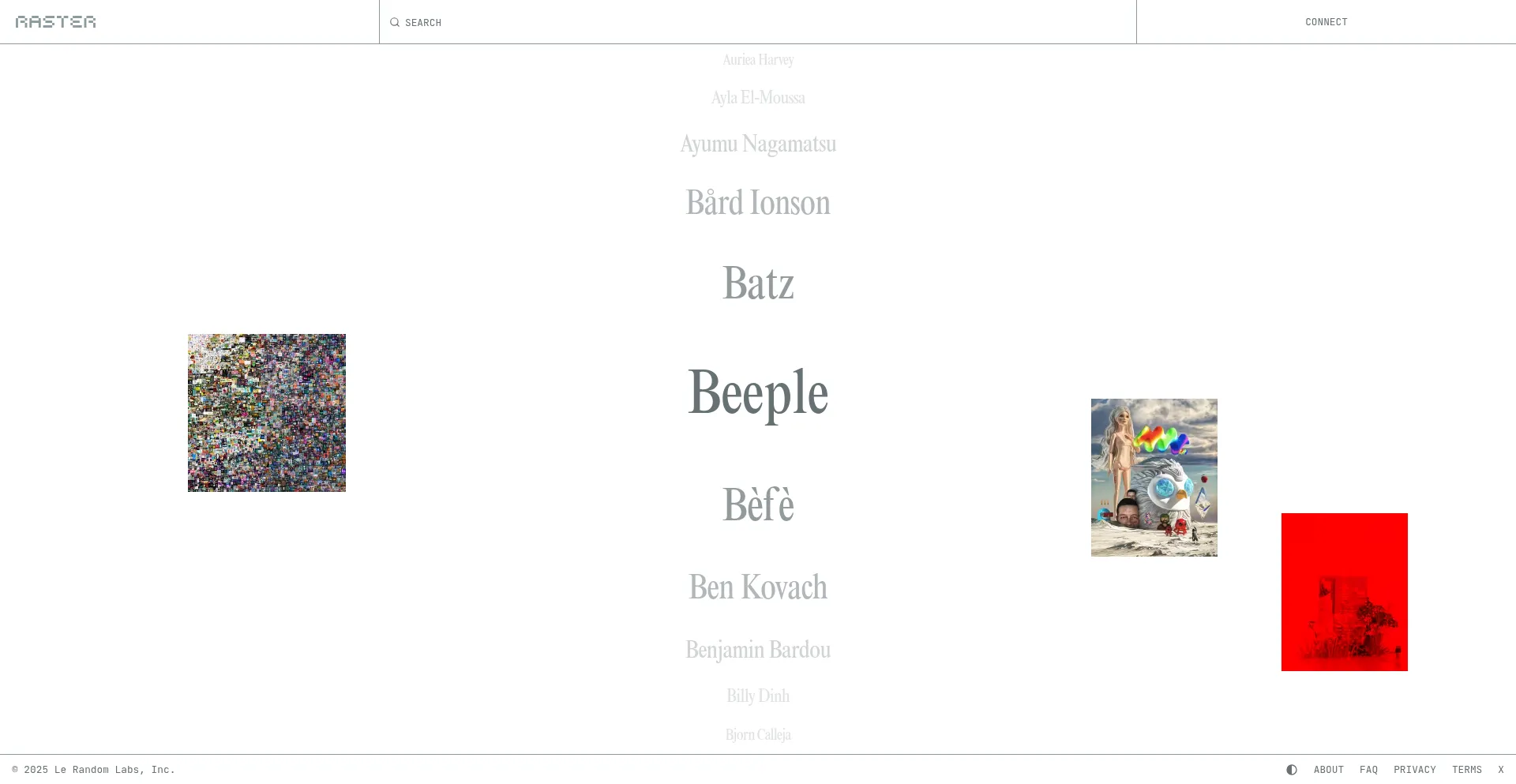Image resolution: width=1516 pixels, height=784 pixels.
Task: Toggle dark mode contrast icon
Action: click(1292, 770)
